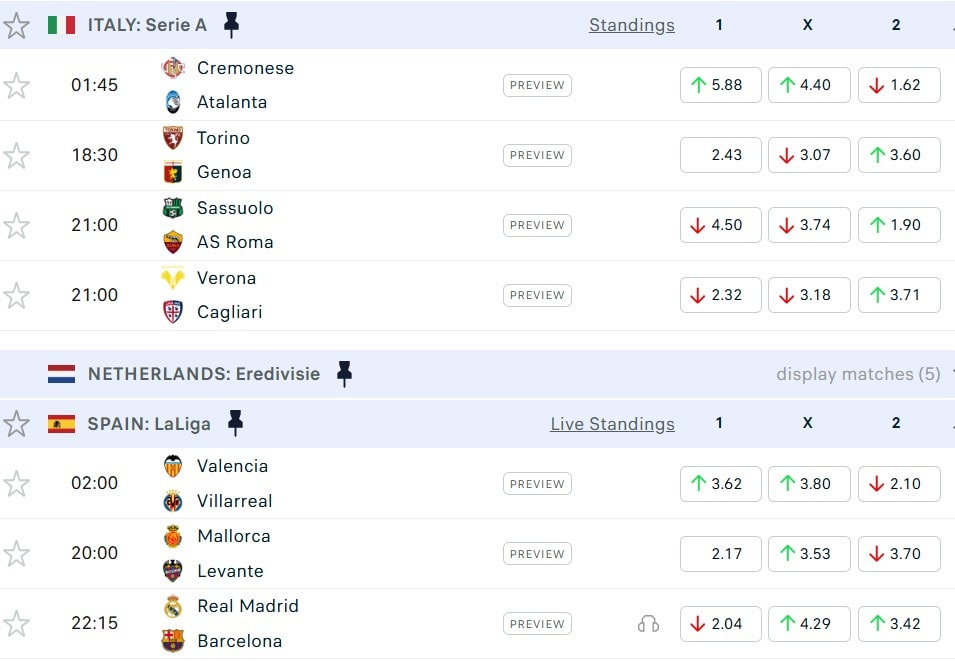Click the AS Roma team logo
Image resolution: width=955 pixels, height=661 pixels.
173,242
